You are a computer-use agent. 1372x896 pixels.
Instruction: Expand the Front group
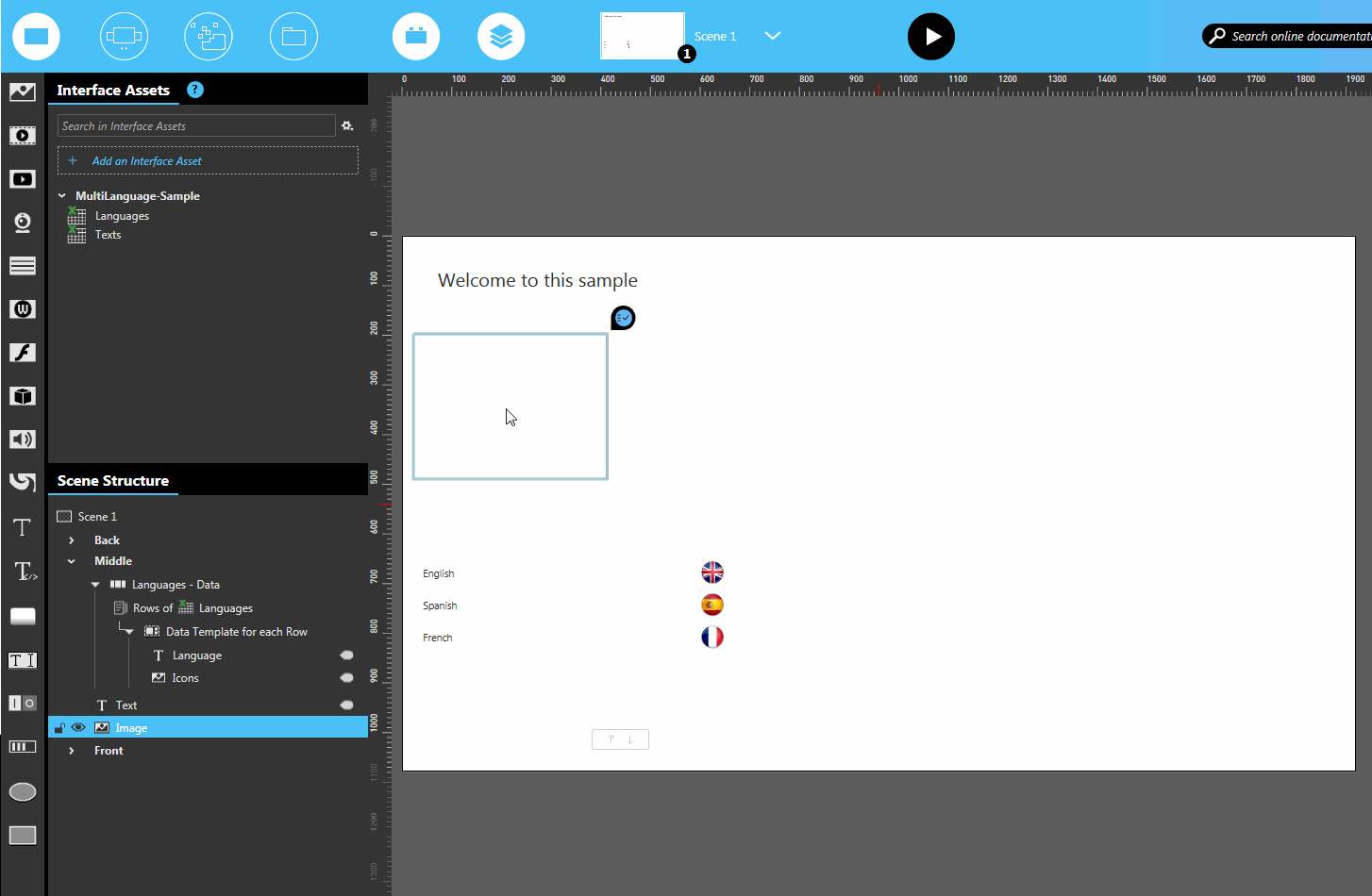(x=73, y=750)
